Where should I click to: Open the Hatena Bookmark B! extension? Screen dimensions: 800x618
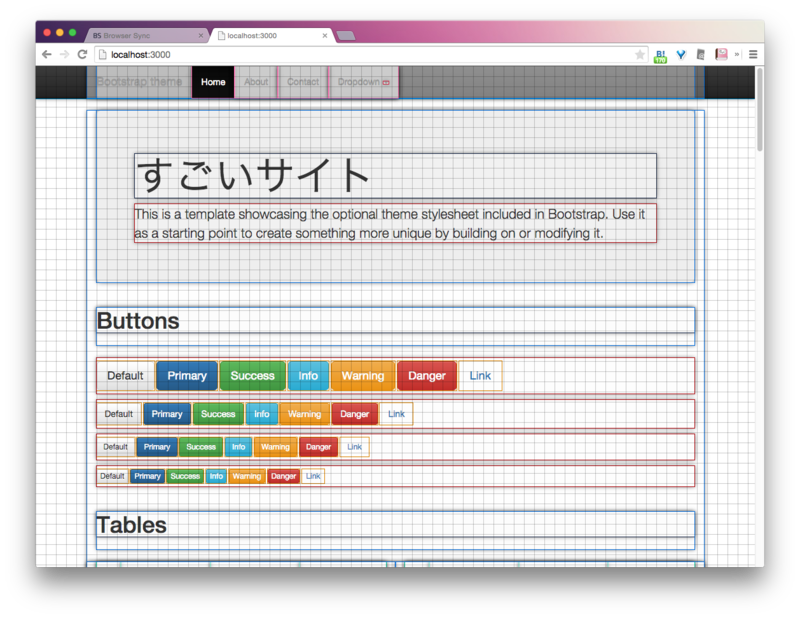pyautogui.click(x=660, y=56)
